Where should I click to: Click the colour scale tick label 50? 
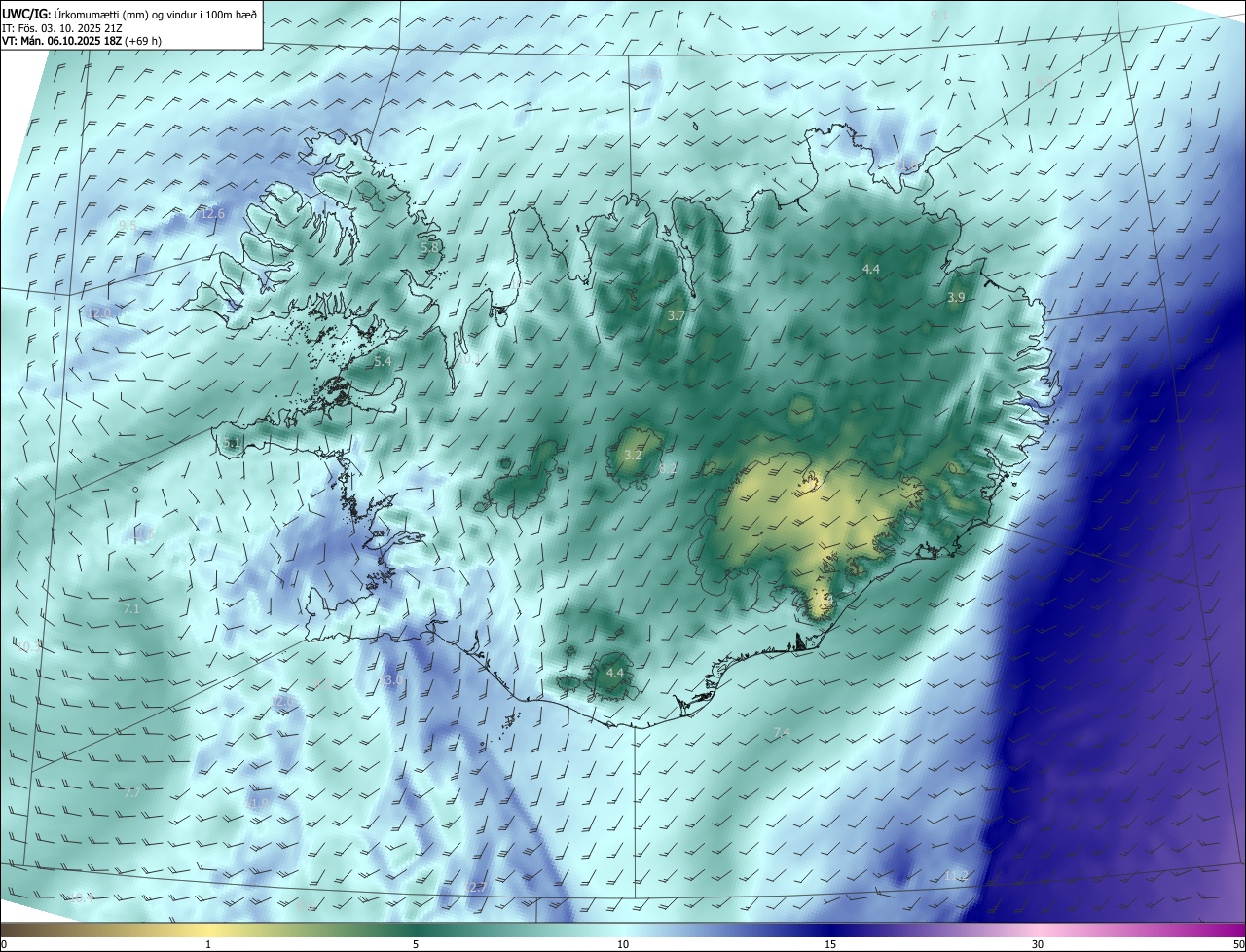[x=1238, y=944]
